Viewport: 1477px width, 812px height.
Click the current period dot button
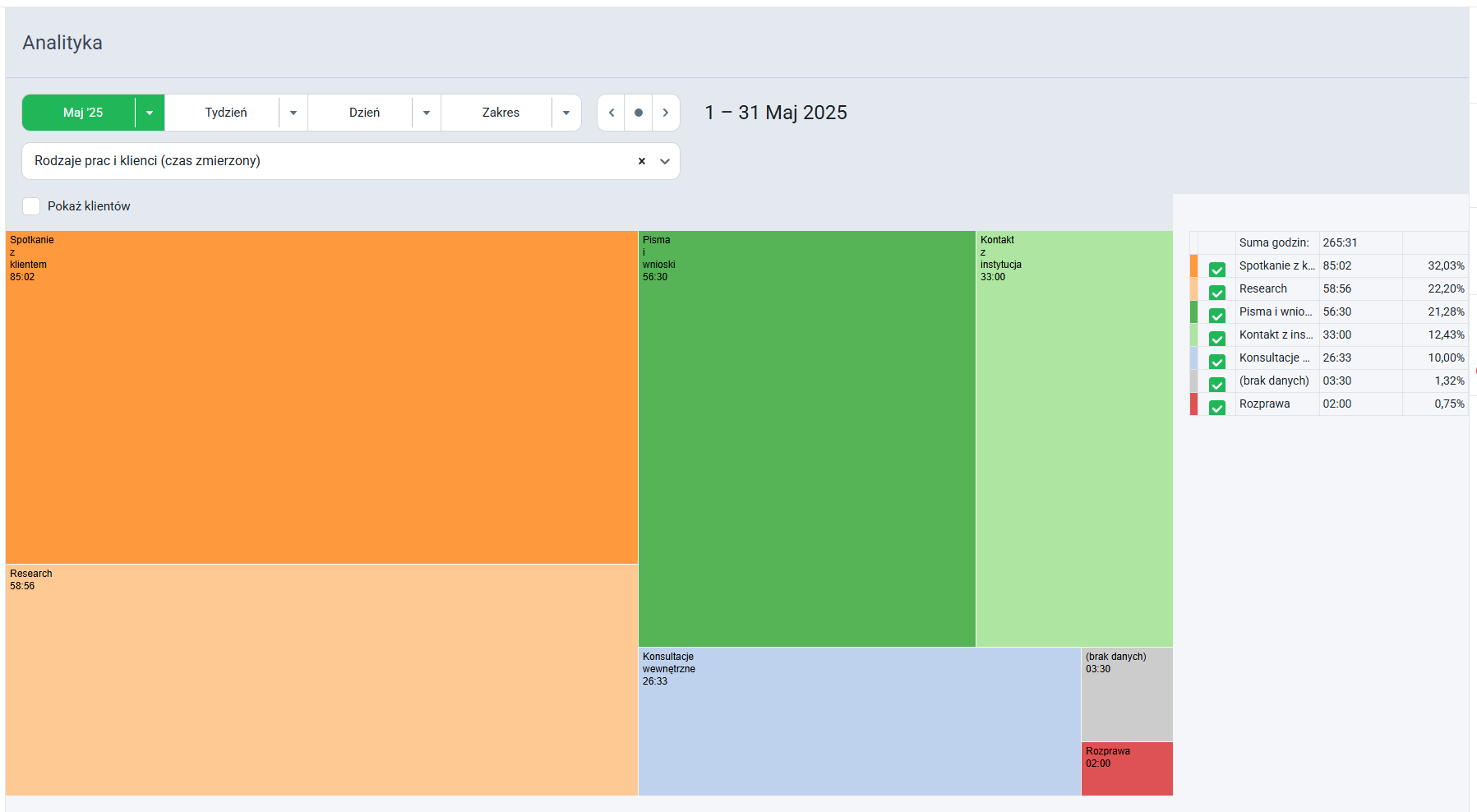tap(639, 113)
